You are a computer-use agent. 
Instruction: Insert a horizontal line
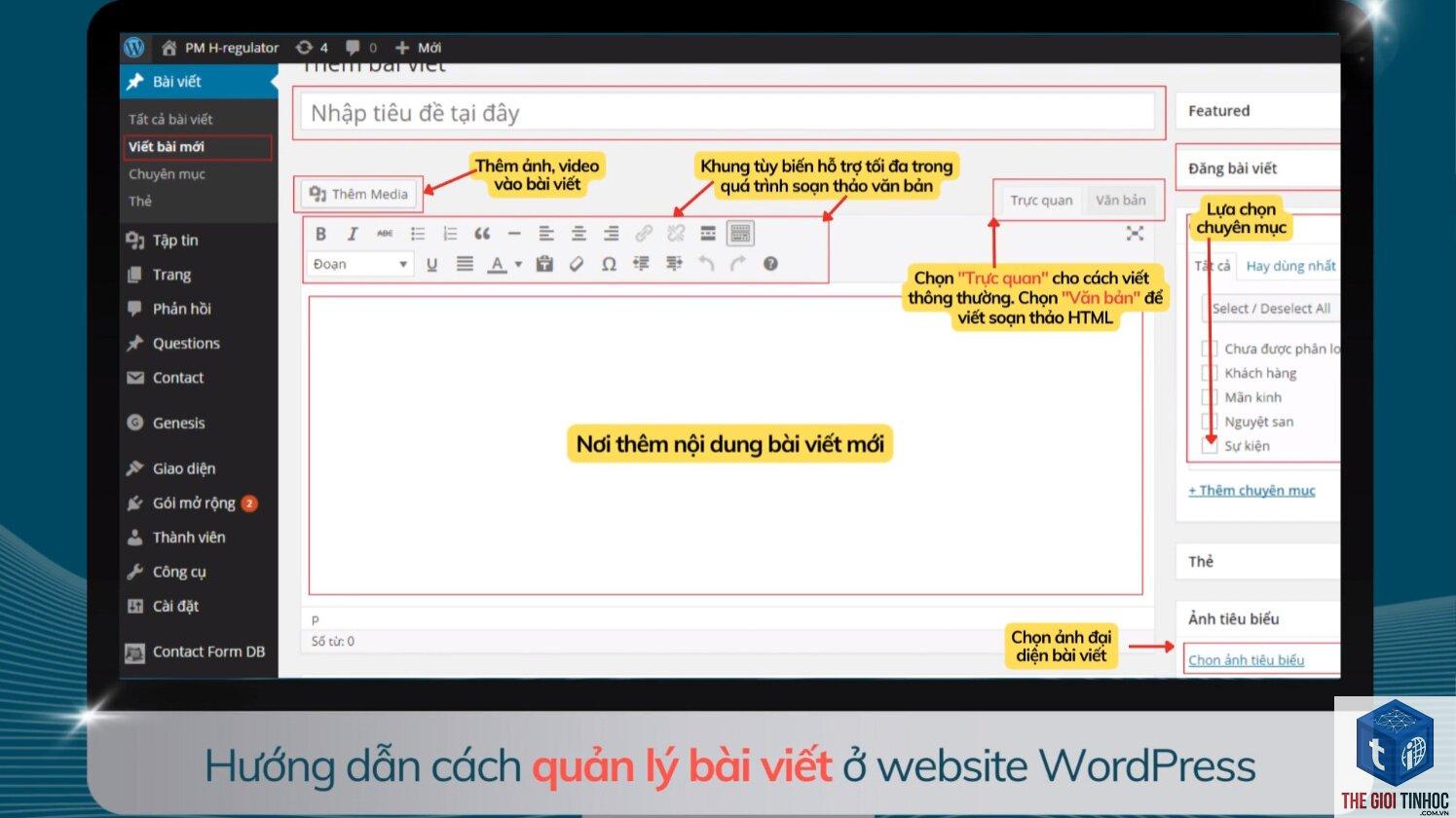coord(514,234)
